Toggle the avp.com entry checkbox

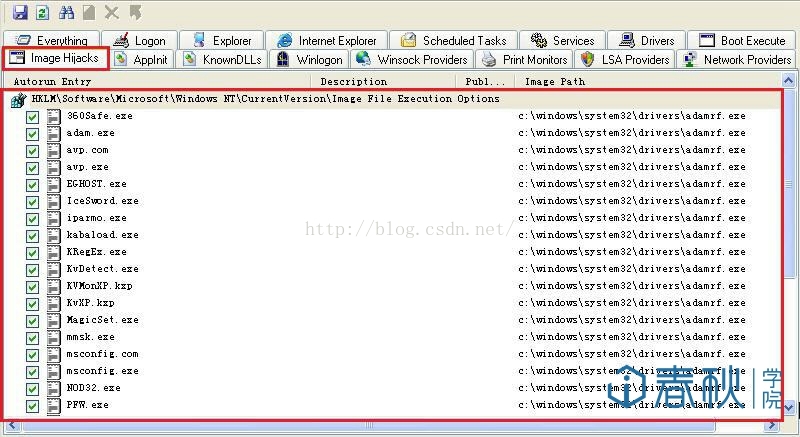(33, 151)
